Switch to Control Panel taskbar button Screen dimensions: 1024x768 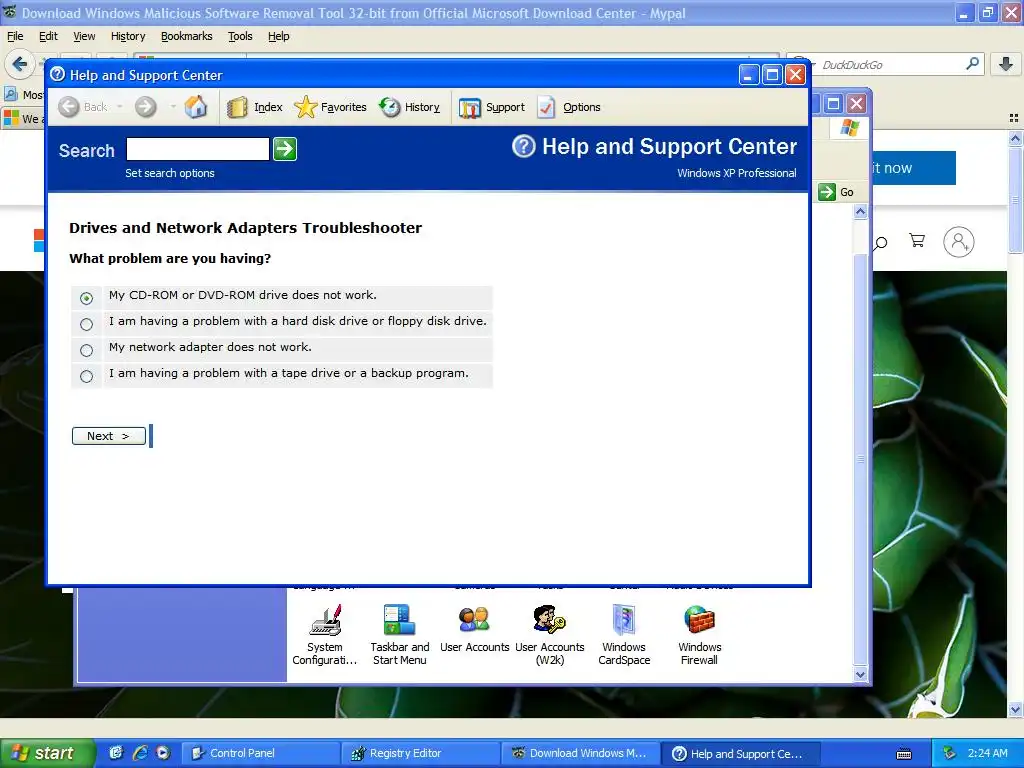[x=261, y=753]
